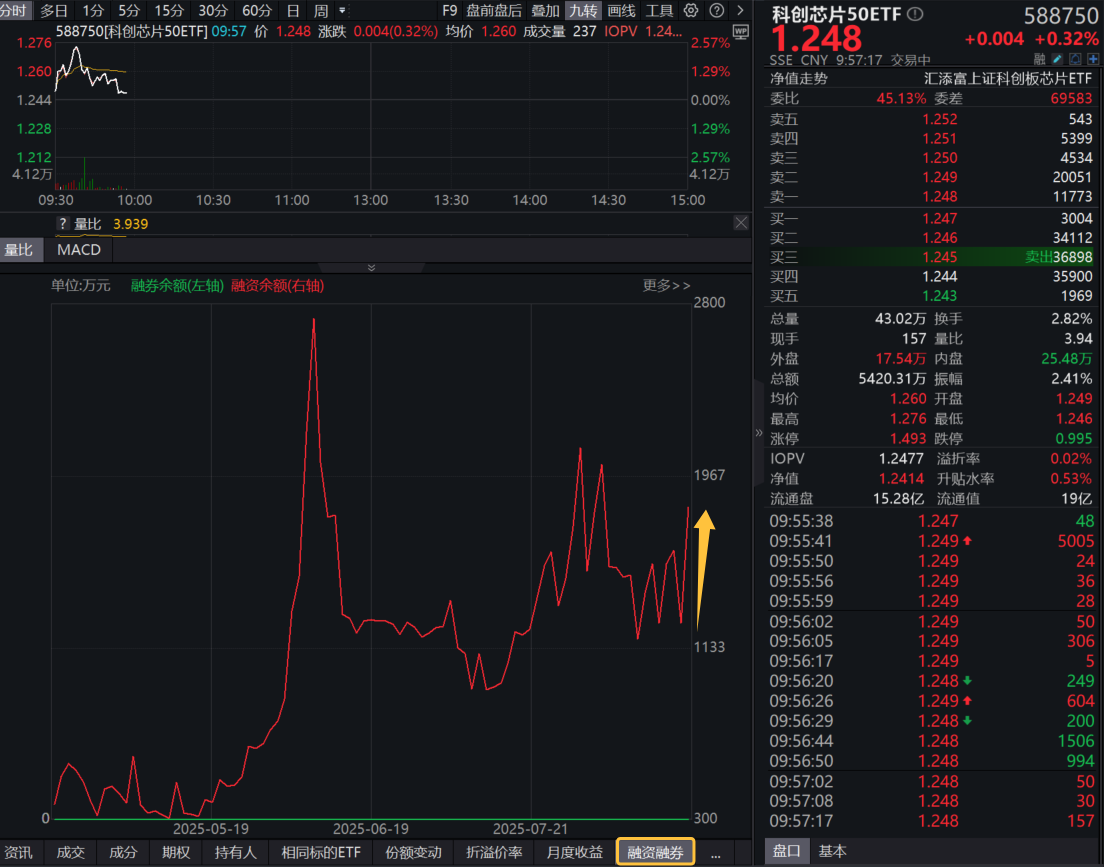The image size is (1104, 867).
Task: Click the help question mark icon in toolbar
Action: pyautogui.click(x=716, y=11)
